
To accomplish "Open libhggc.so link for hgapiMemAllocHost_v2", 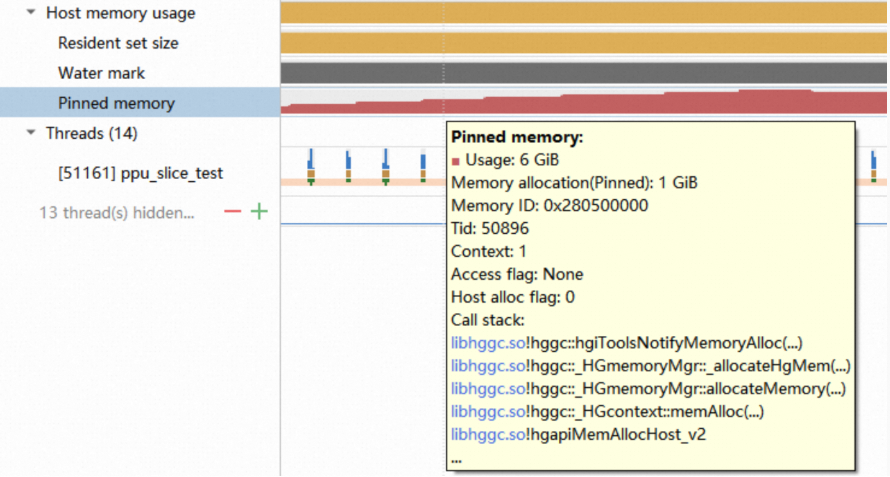I will (488, 434).
